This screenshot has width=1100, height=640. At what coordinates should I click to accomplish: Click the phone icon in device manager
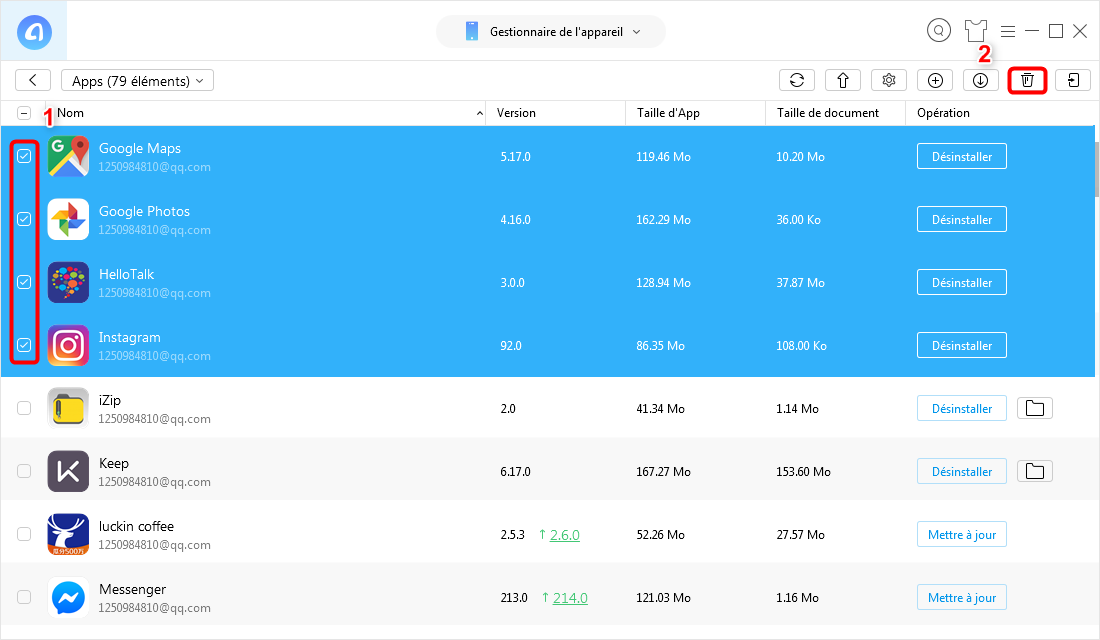(x=471, y=32)
